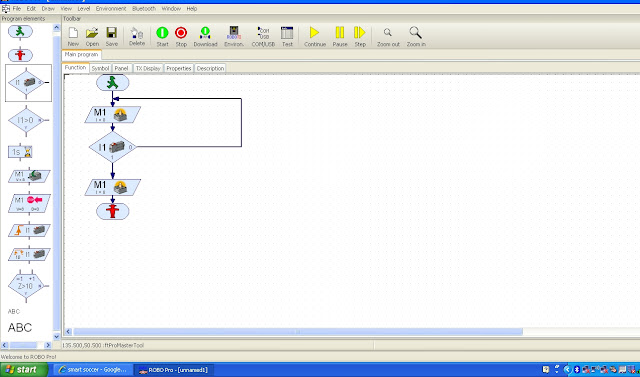Select the I1 branch diamond in flowchart
This screenshot has width=640, height=377.
113,147
